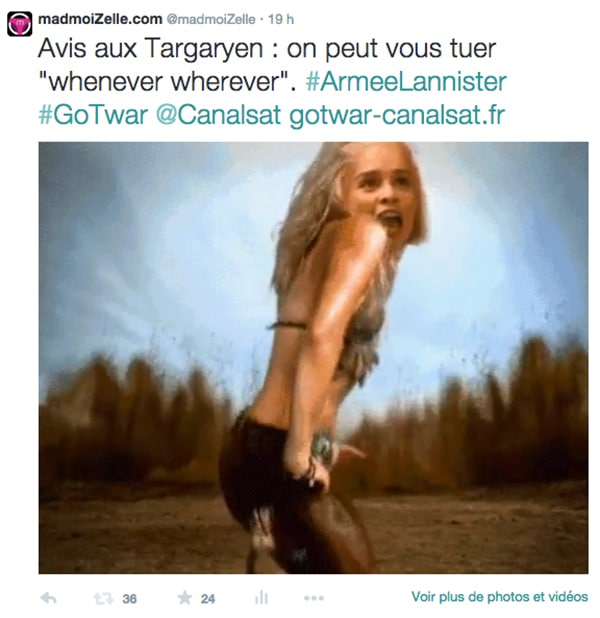Visit the @madmoiZelle handle profile
The image size is (600, 618).
(211, 19)
